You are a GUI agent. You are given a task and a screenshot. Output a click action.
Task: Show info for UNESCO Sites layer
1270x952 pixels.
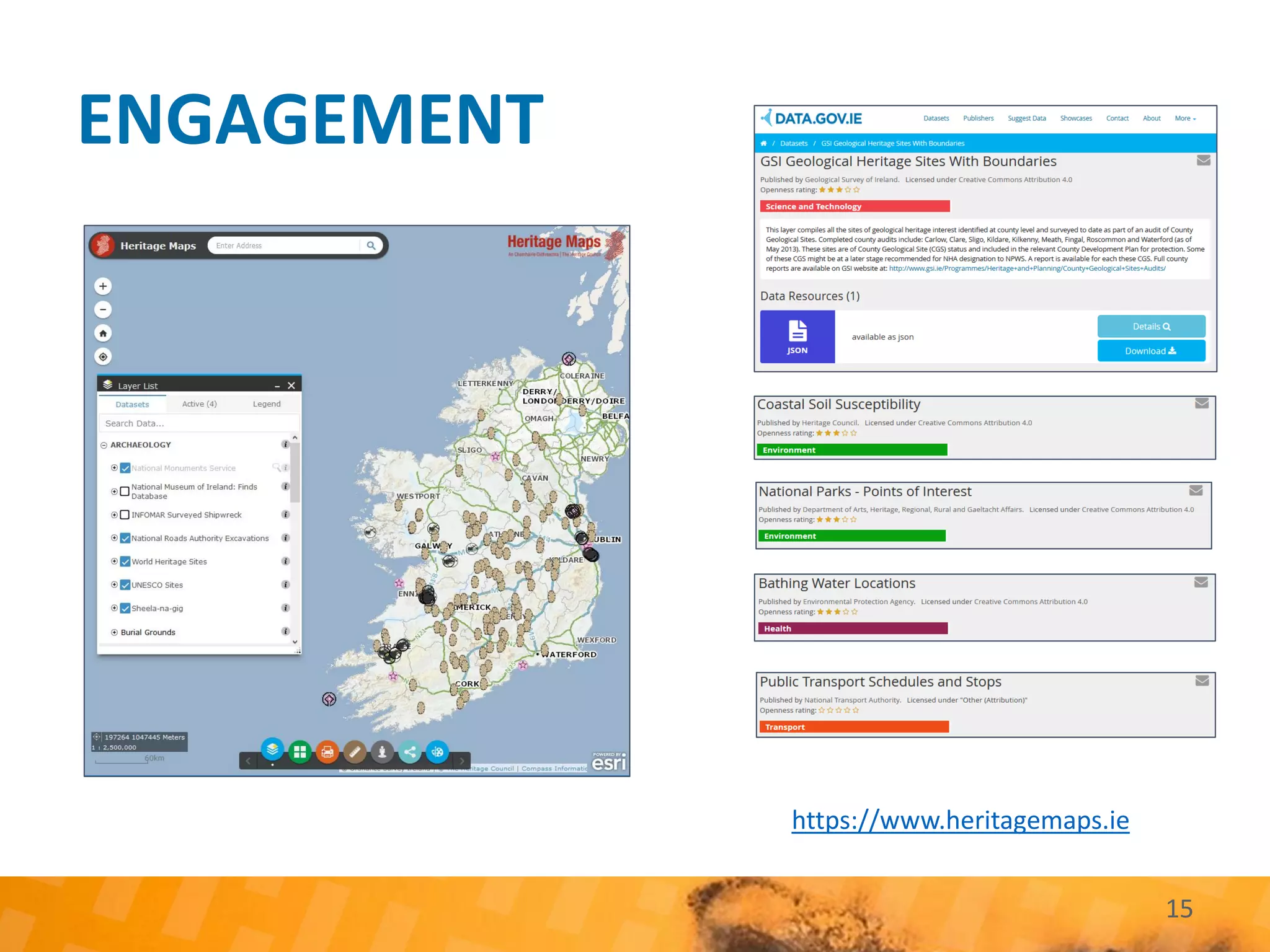(x=285, y=584)
